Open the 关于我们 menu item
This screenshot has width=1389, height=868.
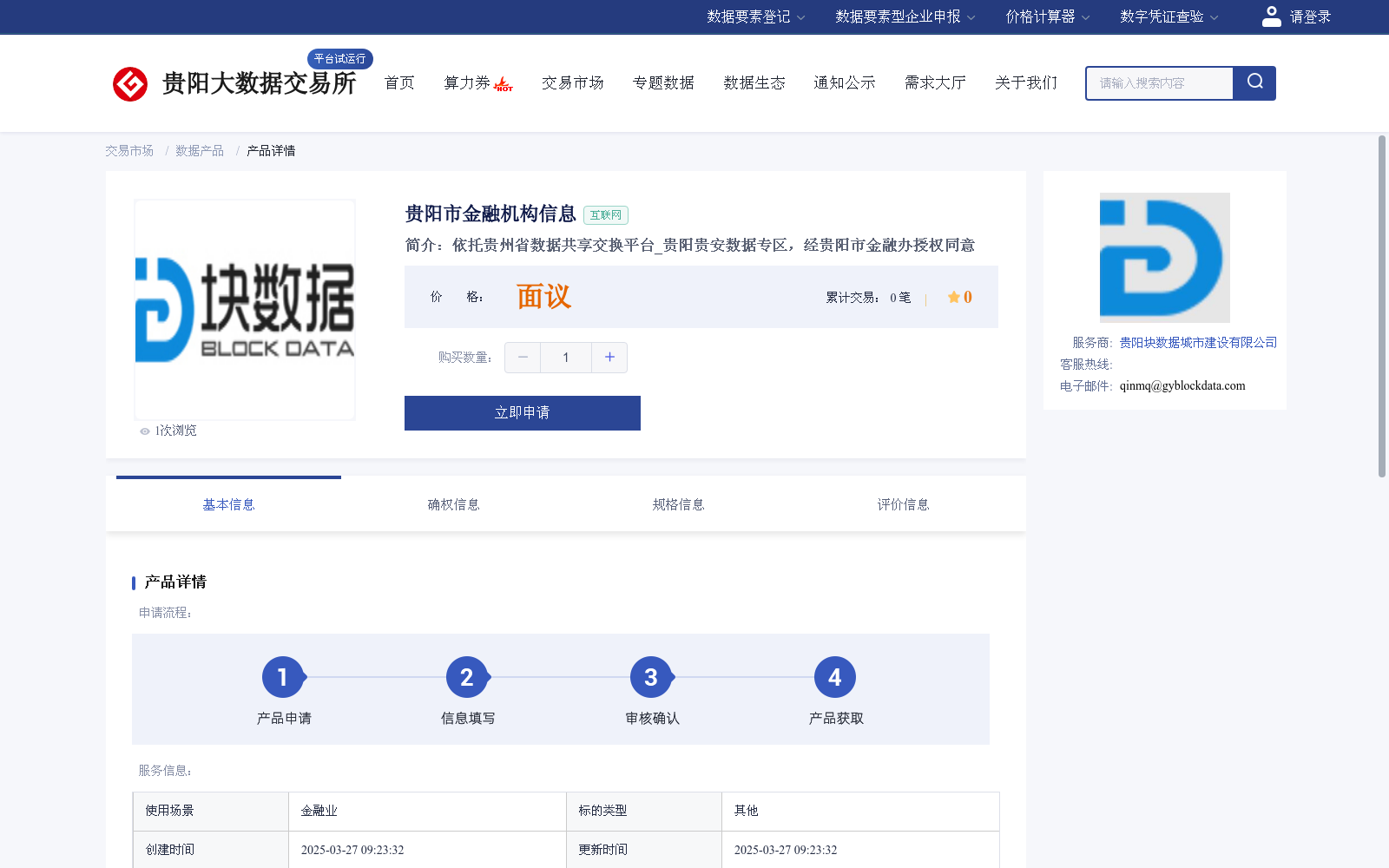(x=1026, y=82)
